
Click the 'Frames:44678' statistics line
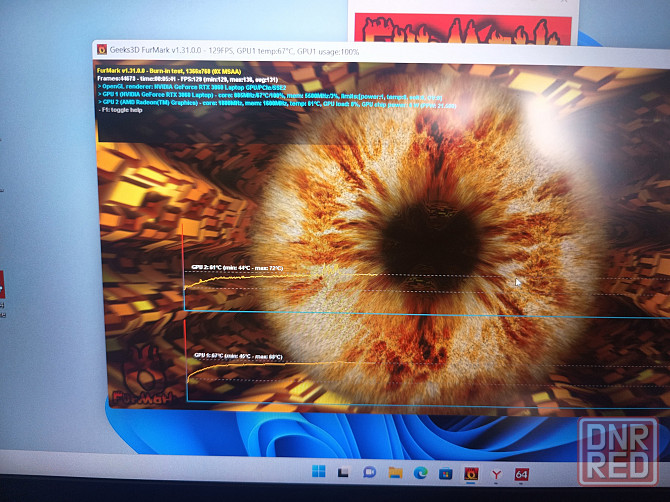[x=187, y=79]
